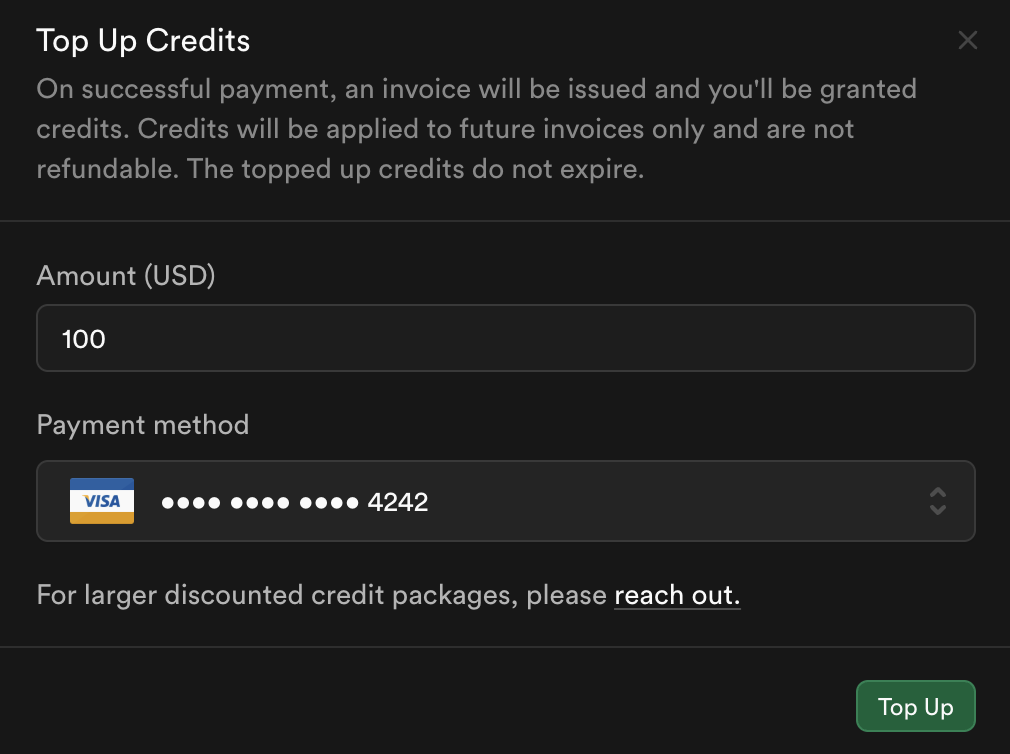Click the Top Up button
Screen dimensions: 1010x754
(915, 706)
